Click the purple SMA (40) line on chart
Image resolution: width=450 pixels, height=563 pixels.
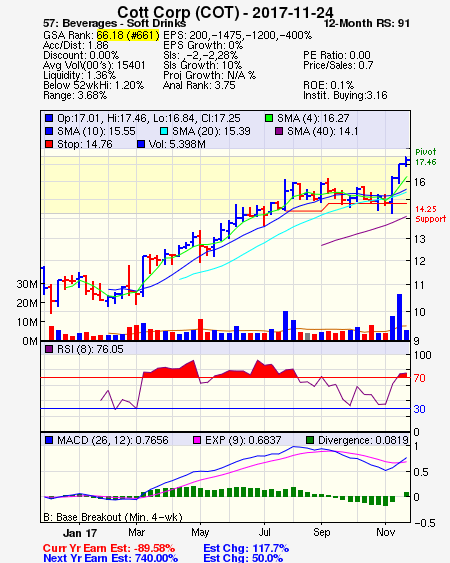[x=363, y=232]
